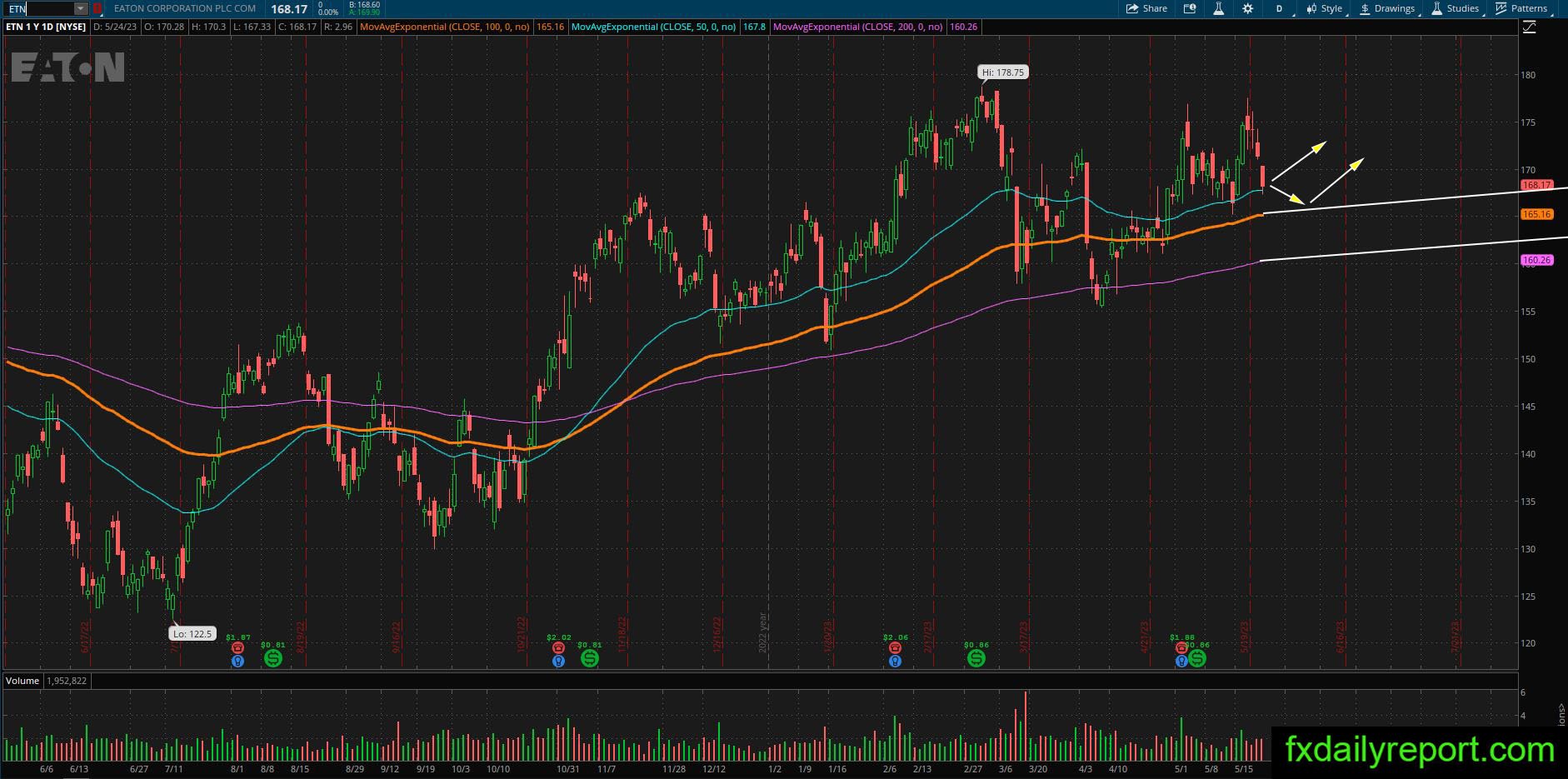Click the drawing-set icon above the price axis

pyautogui.click(x=1529, y=27)
